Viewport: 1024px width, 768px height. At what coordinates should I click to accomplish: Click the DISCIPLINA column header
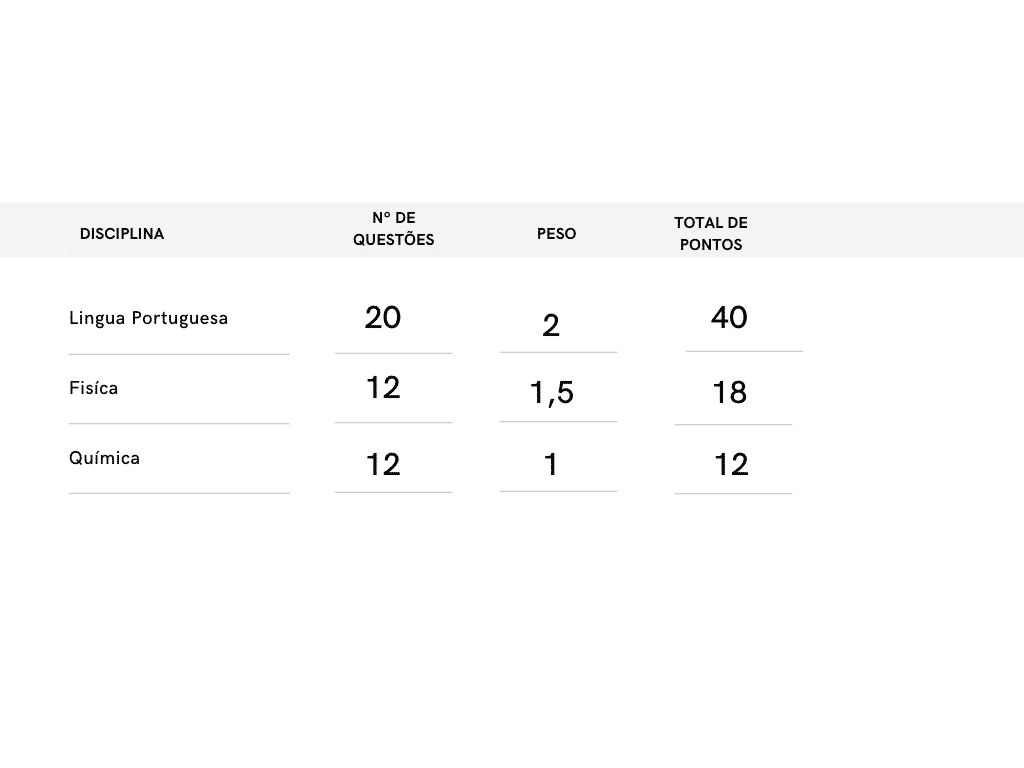tap(121, 234)
